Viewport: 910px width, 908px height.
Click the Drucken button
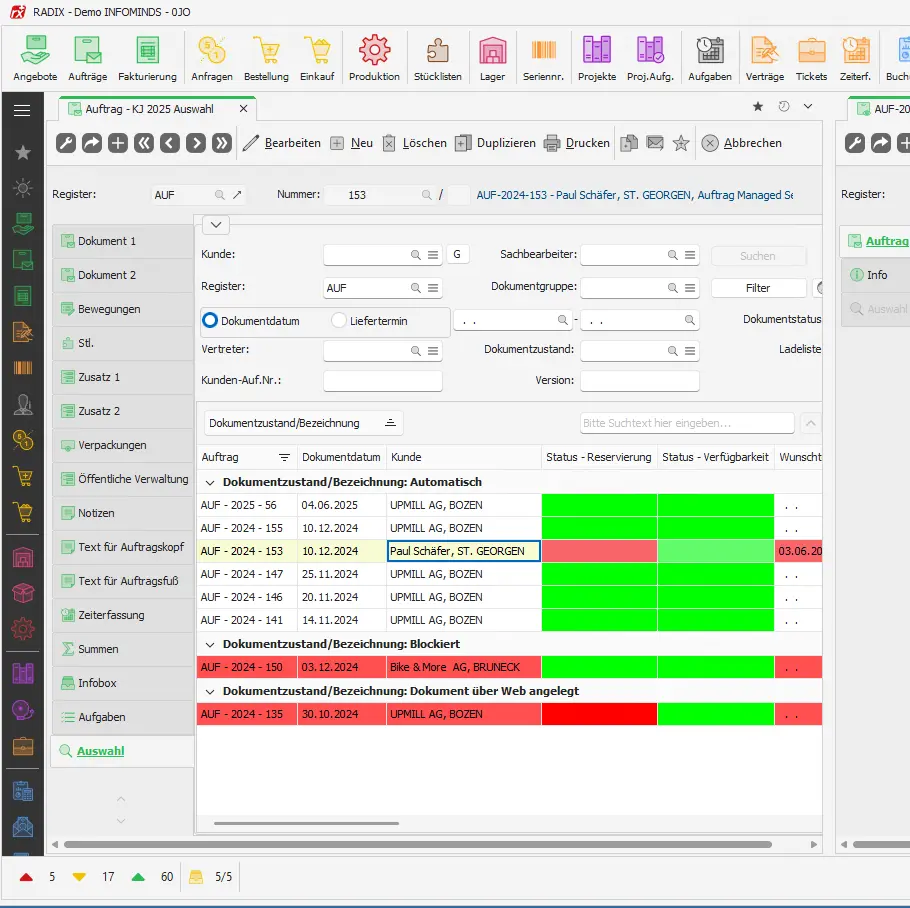tap(577, 143)
